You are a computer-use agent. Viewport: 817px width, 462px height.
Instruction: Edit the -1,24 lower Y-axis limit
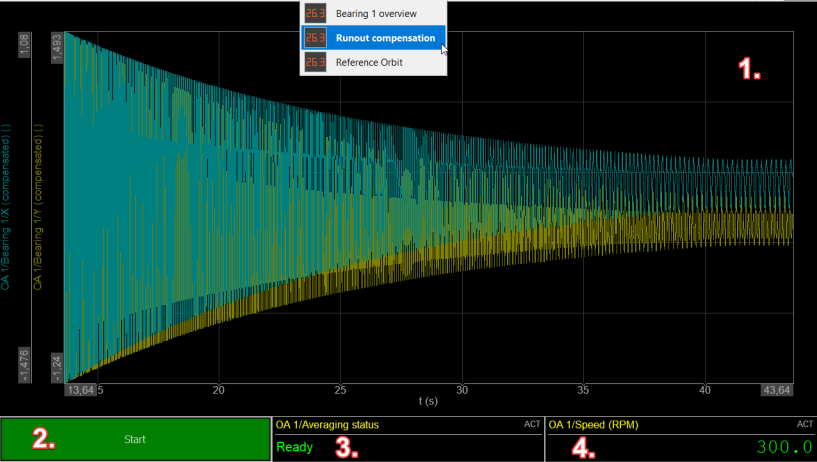point(57,368)
